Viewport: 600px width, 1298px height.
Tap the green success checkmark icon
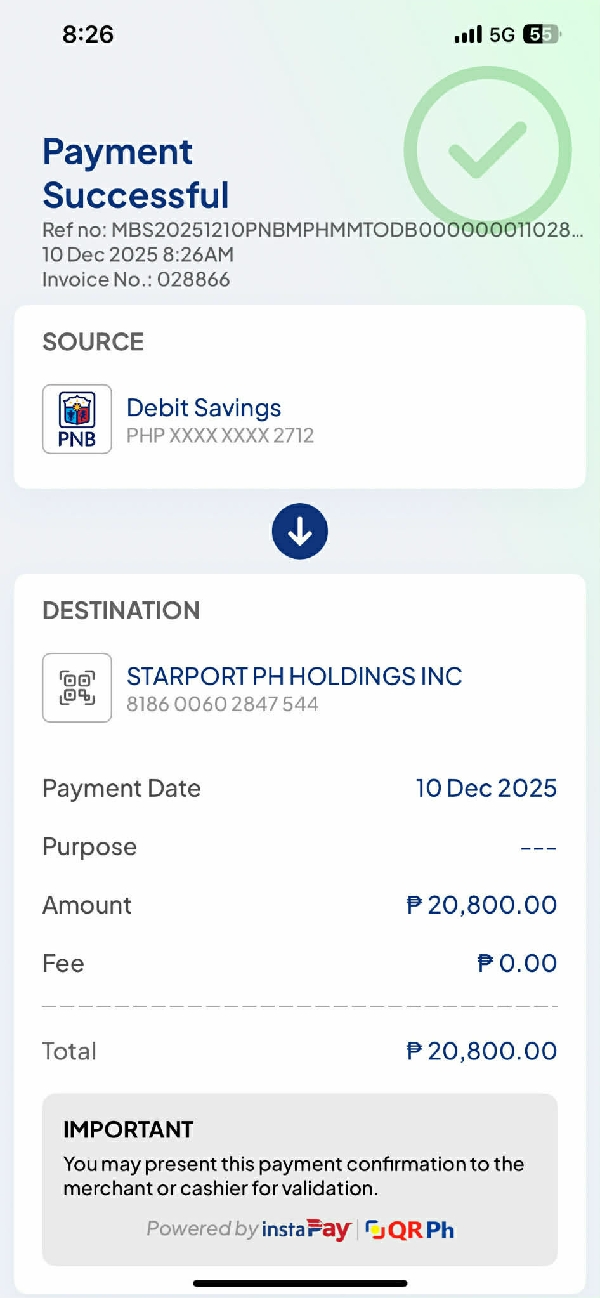point(487,151)
